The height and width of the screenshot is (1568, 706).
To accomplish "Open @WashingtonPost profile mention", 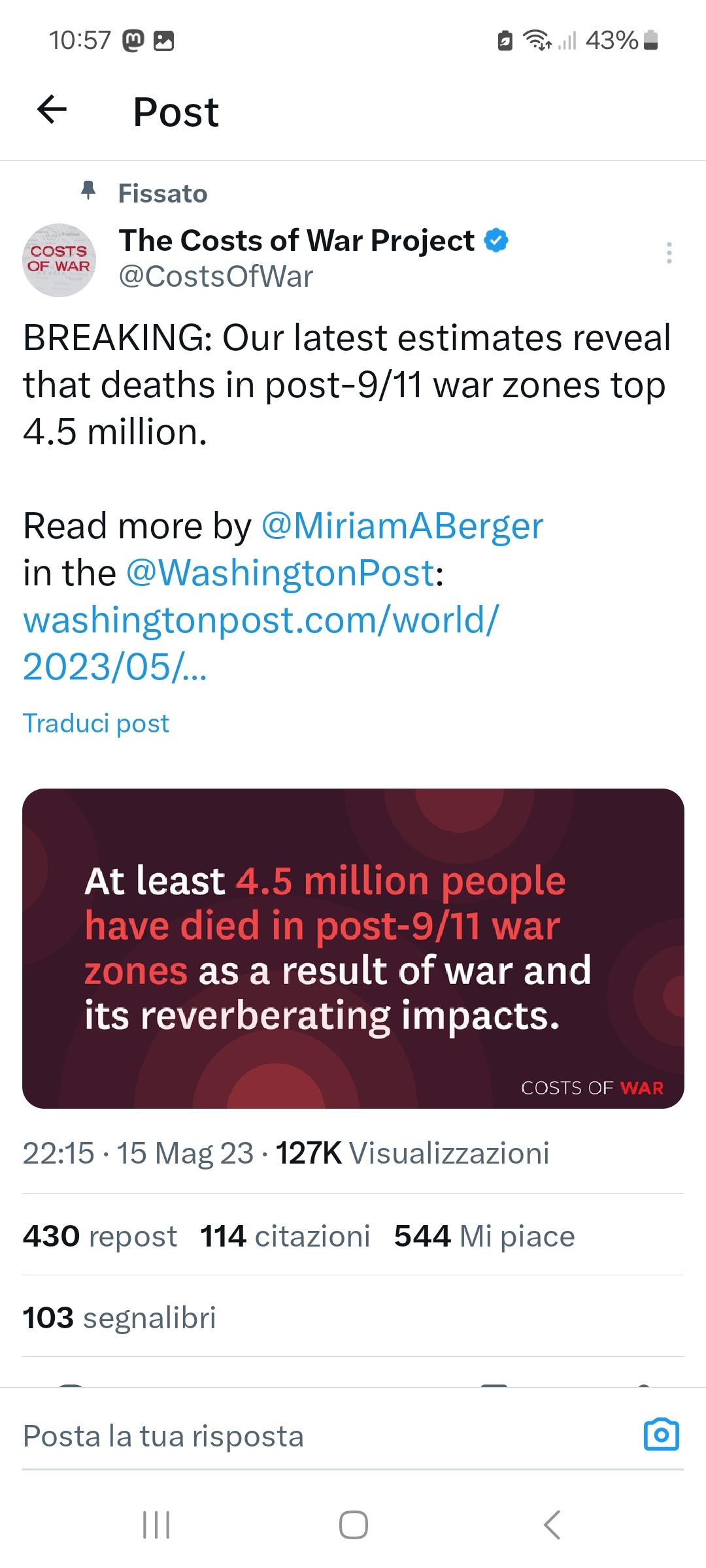I will coord(280,573).
